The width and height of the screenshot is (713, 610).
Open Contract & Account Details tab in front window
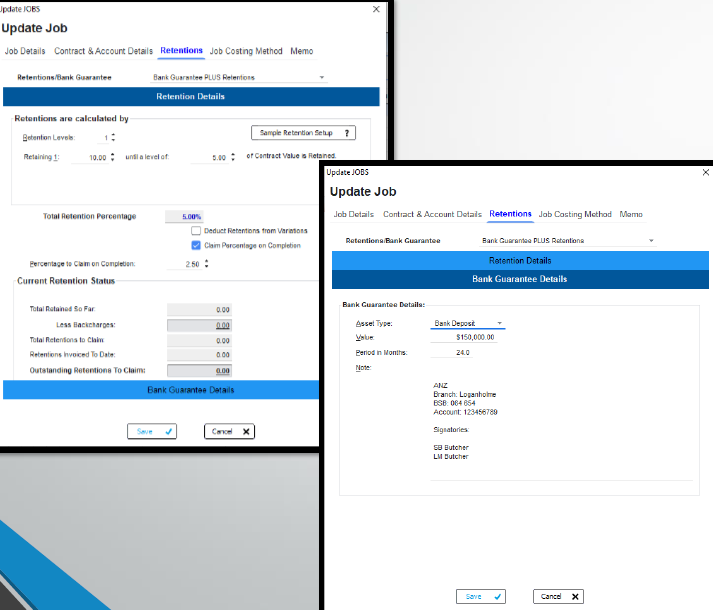click(x=432, y=214)
